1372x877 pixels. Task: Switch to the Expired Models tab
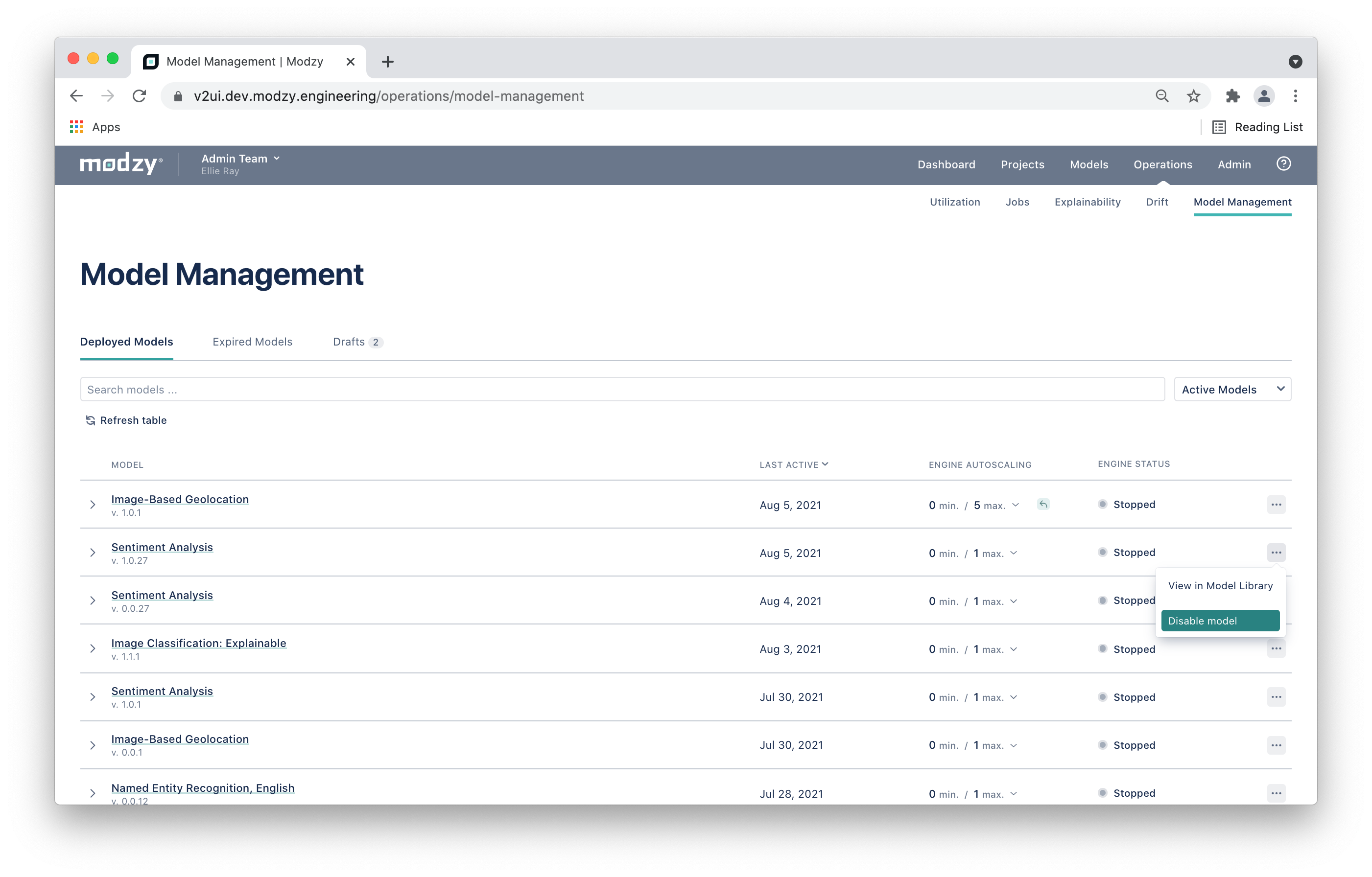coord(252,342)
